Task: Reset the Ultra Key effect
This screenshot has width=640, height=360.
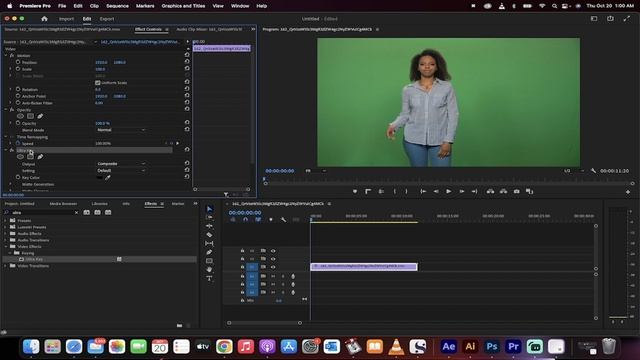Action: (187, 150)
